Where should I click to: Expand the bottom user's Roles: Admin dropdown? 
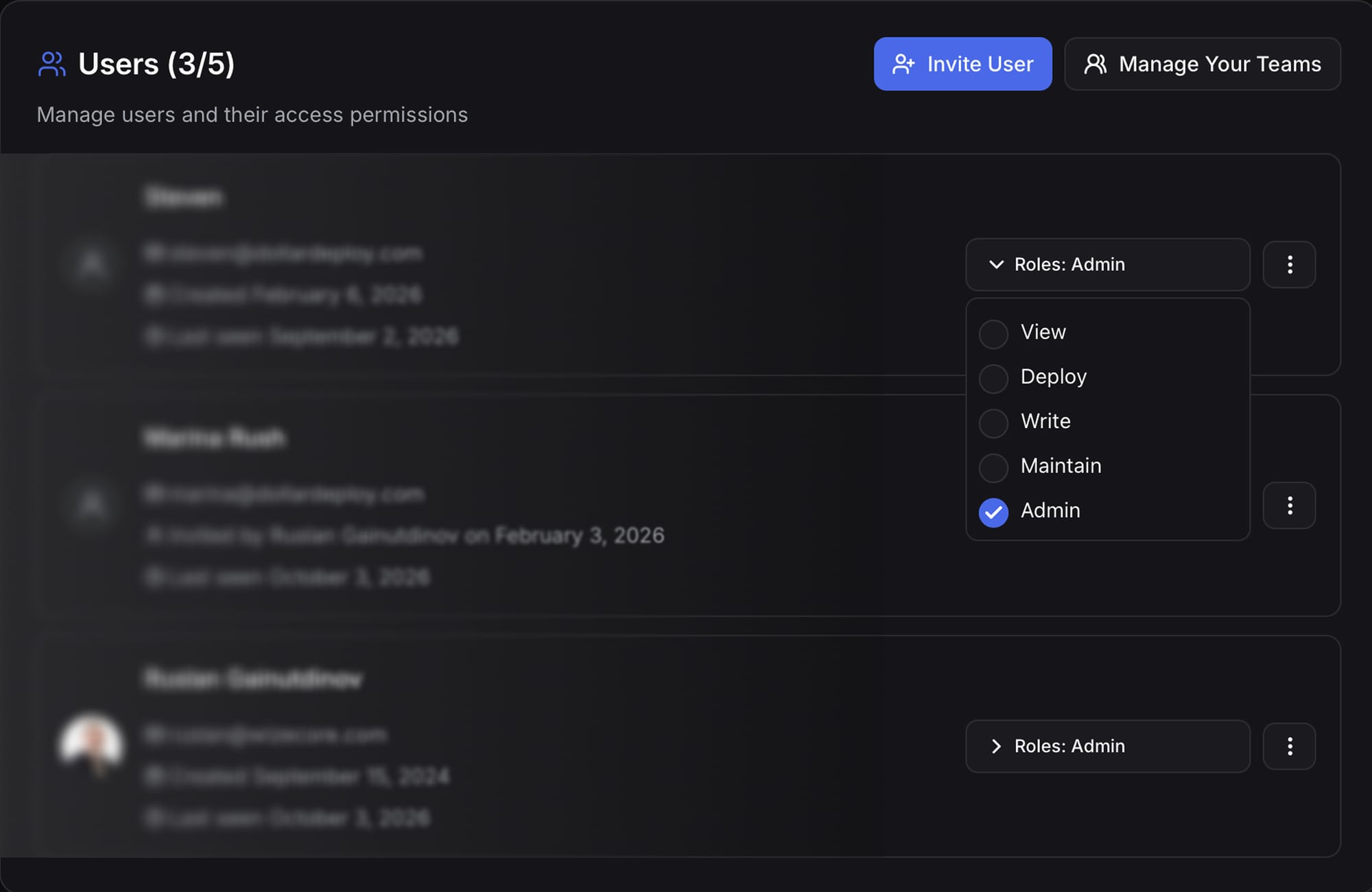pyautogui.click(x=1108, y=747)
